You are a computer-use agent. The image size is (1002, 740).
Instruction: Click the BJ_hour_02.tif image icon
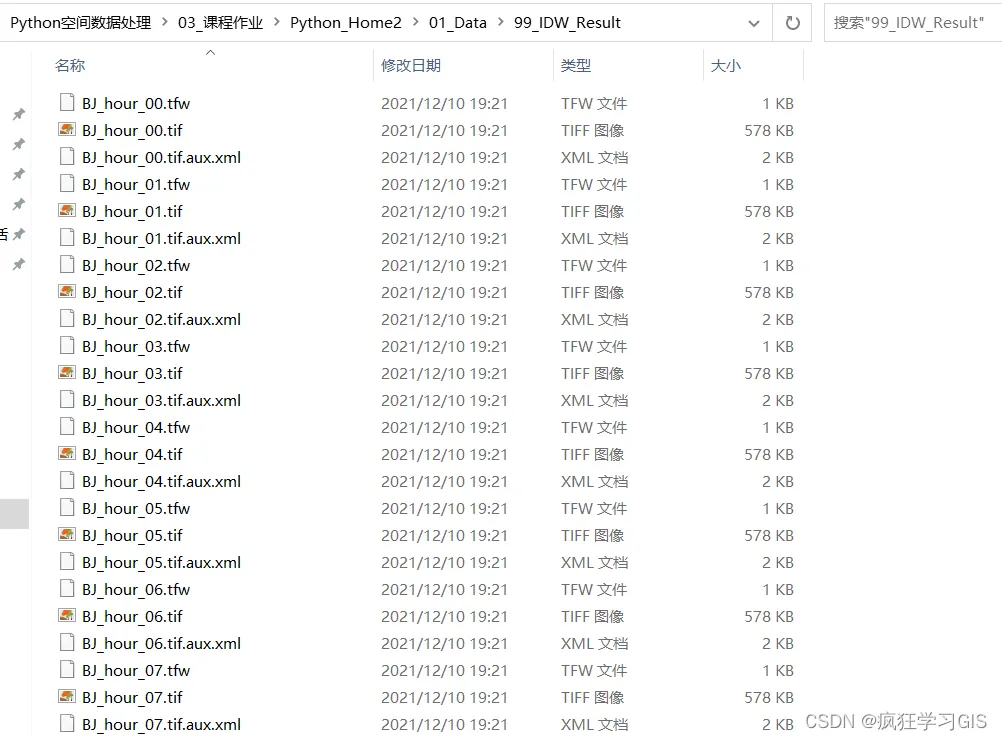click(x=67, y=292)
